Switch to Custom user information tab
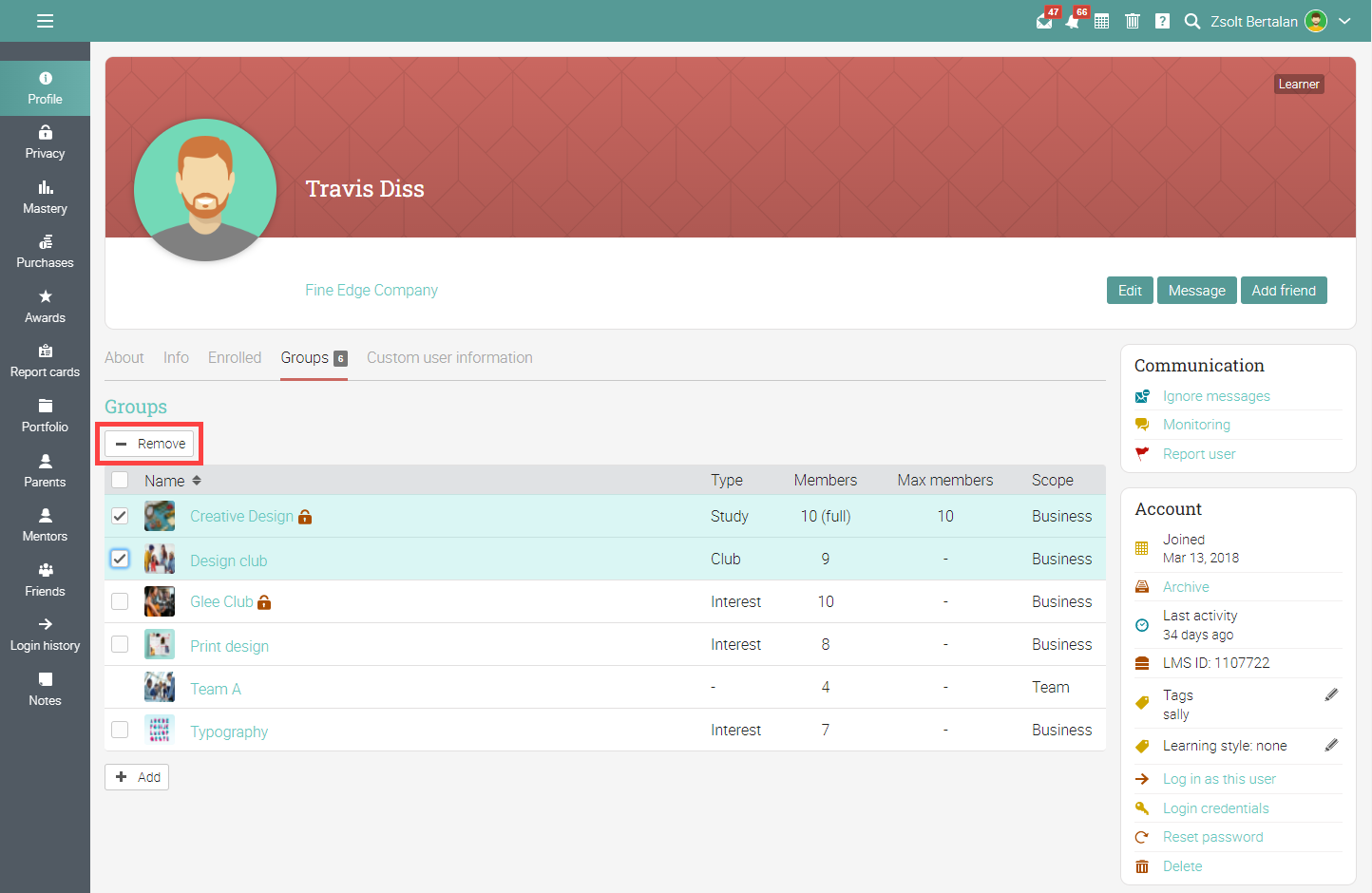 (449, 357)
